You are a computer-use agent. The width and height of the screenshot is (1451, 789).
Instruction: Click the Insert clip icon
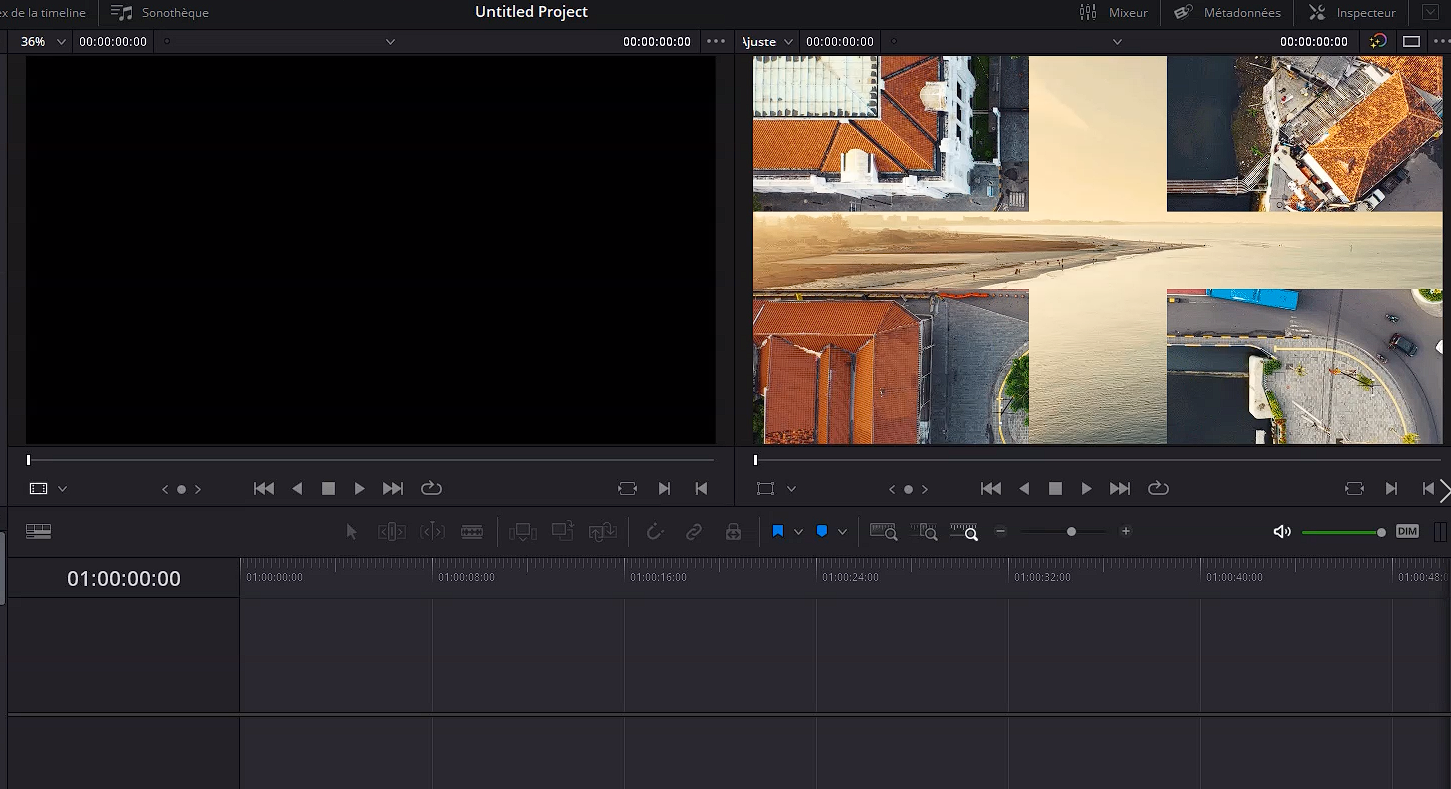[523, 532]
